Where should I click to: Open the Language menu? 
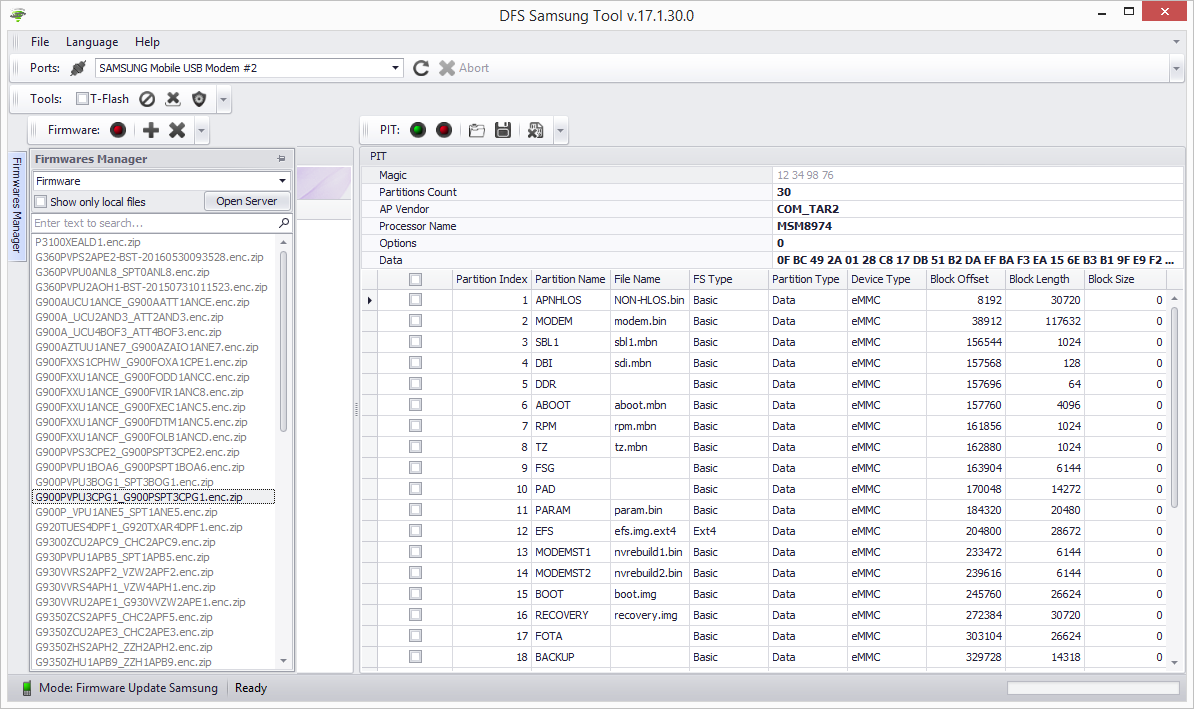click(92, 42)
